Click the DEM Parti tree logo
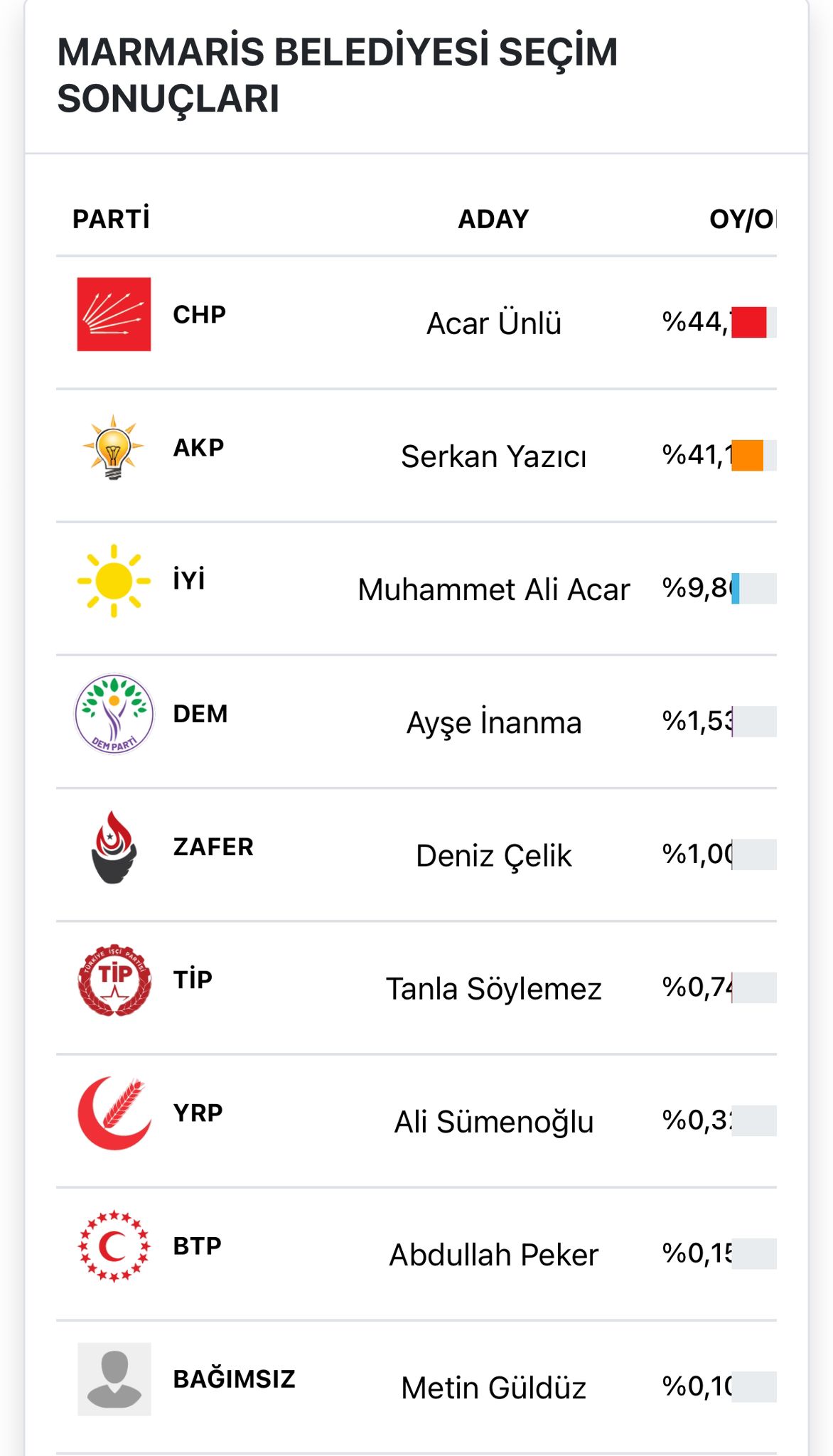The image size is (833, 1456). (x=114, y=714)
